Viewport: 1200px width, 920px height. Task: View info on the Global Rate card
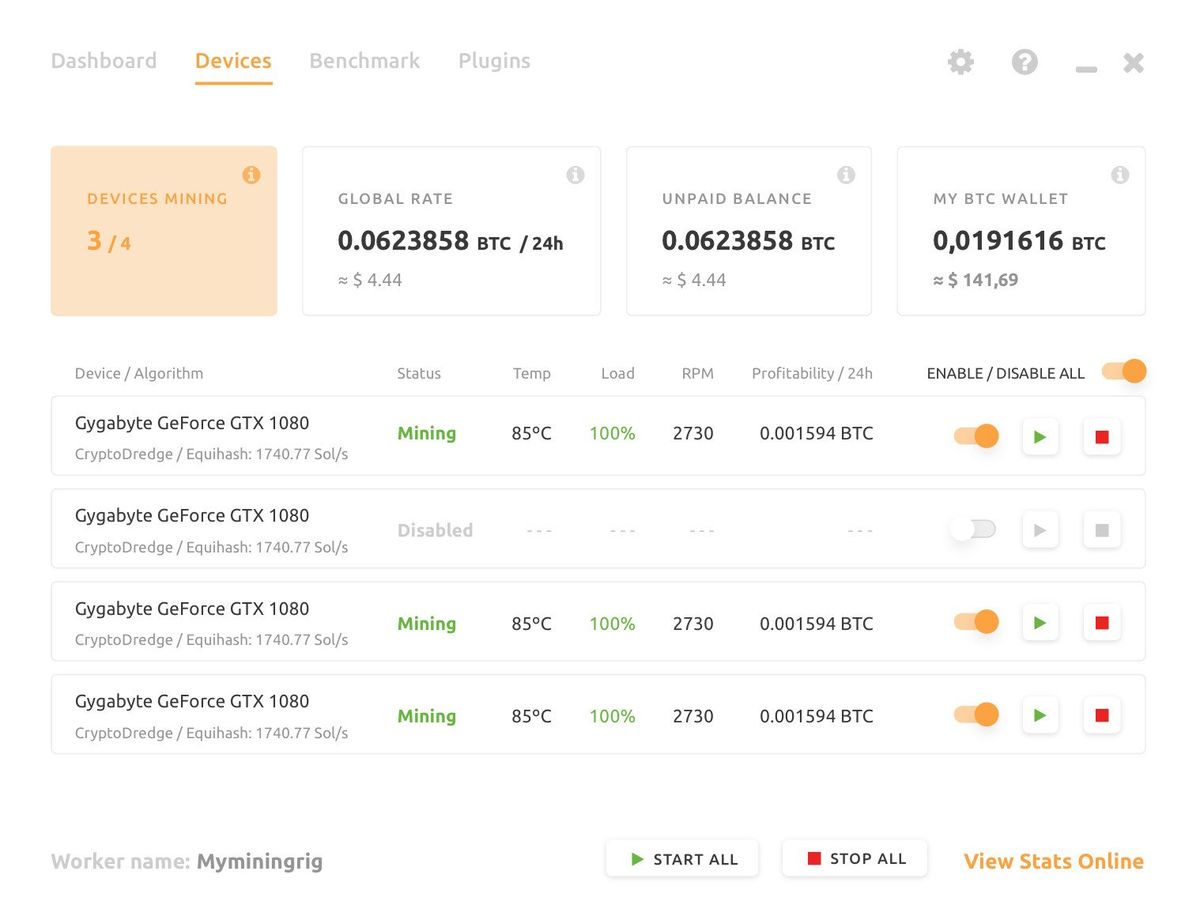pyautogui.click(x=575, y=174)
